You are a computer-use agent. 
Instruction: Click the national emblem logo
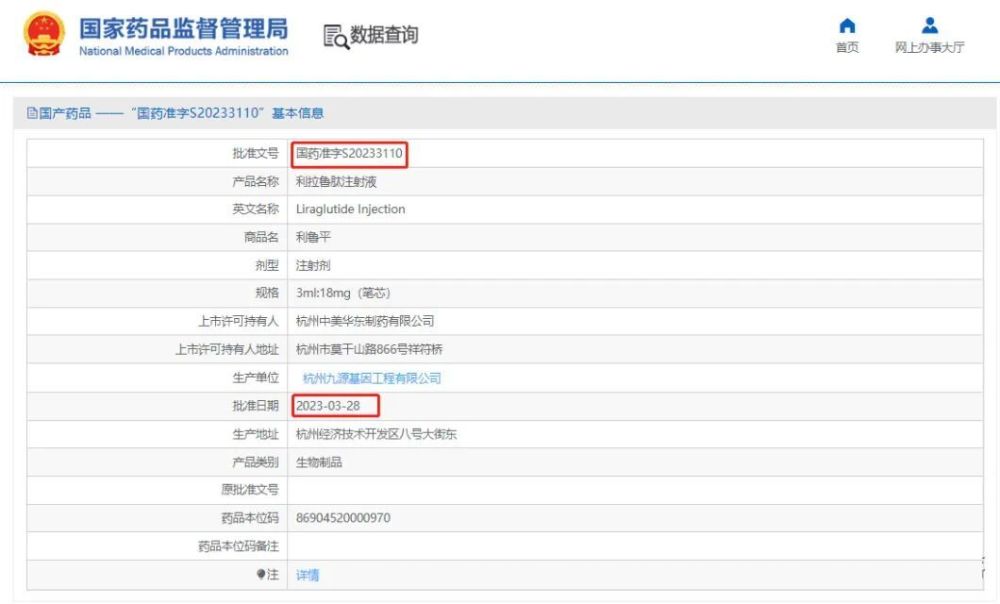pyautogui.click(x=44, y=34)
